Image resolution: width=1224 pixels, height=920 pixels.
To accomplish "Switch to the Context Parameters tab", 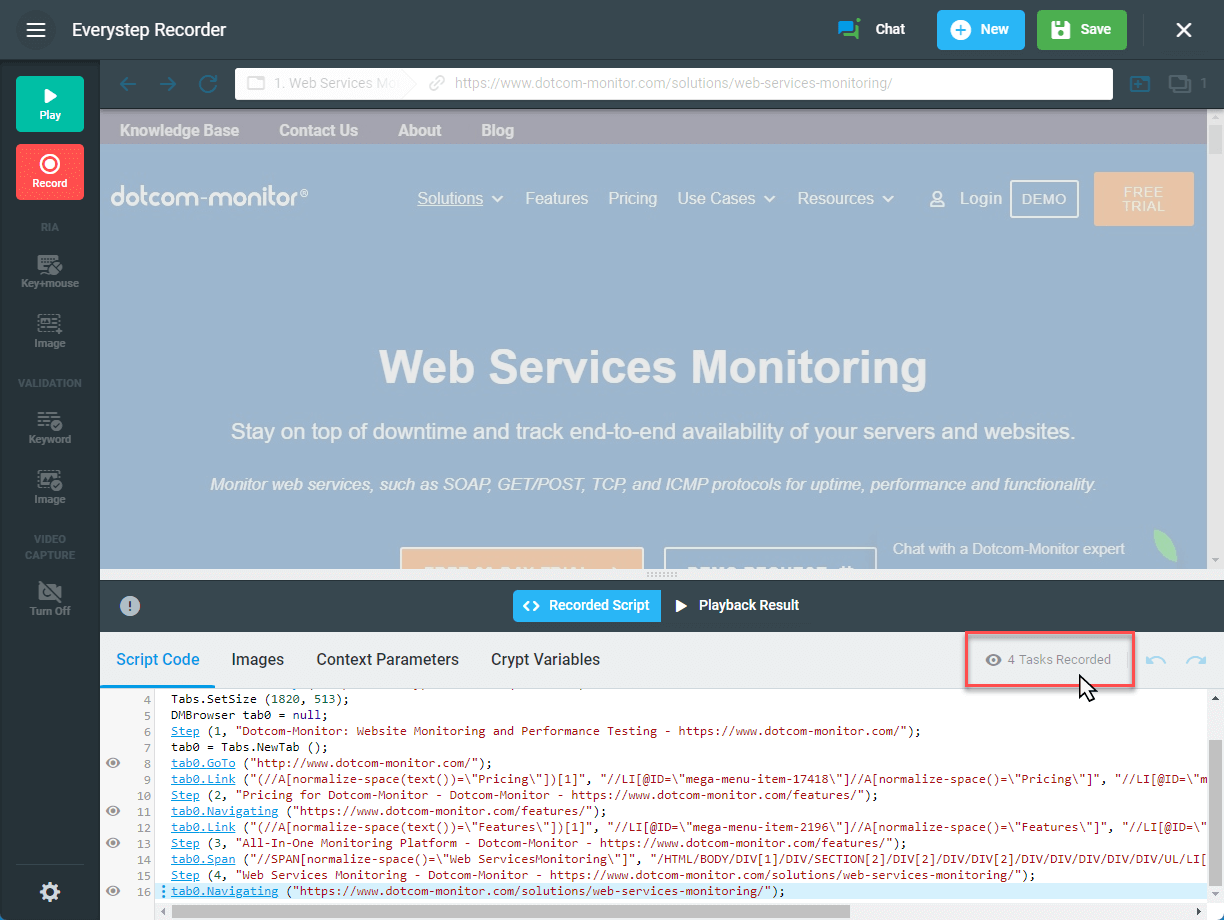I will (x=388, y=659).
